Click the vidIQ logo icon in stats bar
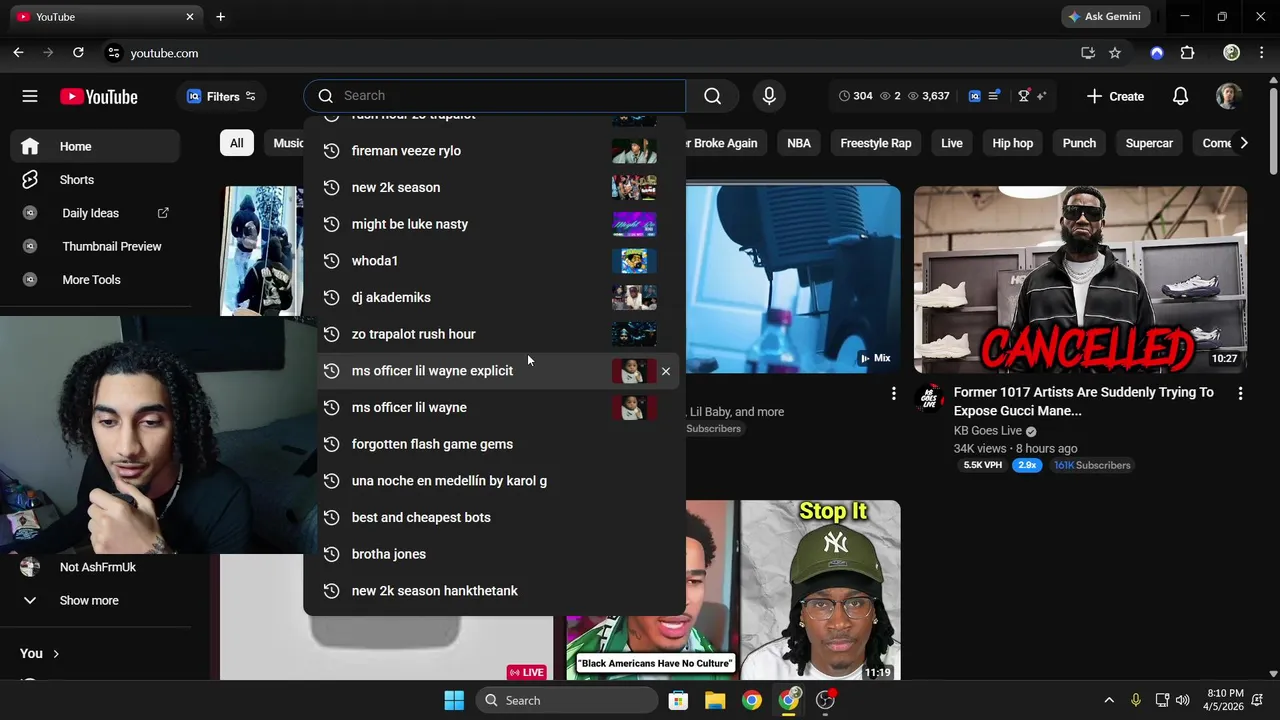 pos(974,96)
